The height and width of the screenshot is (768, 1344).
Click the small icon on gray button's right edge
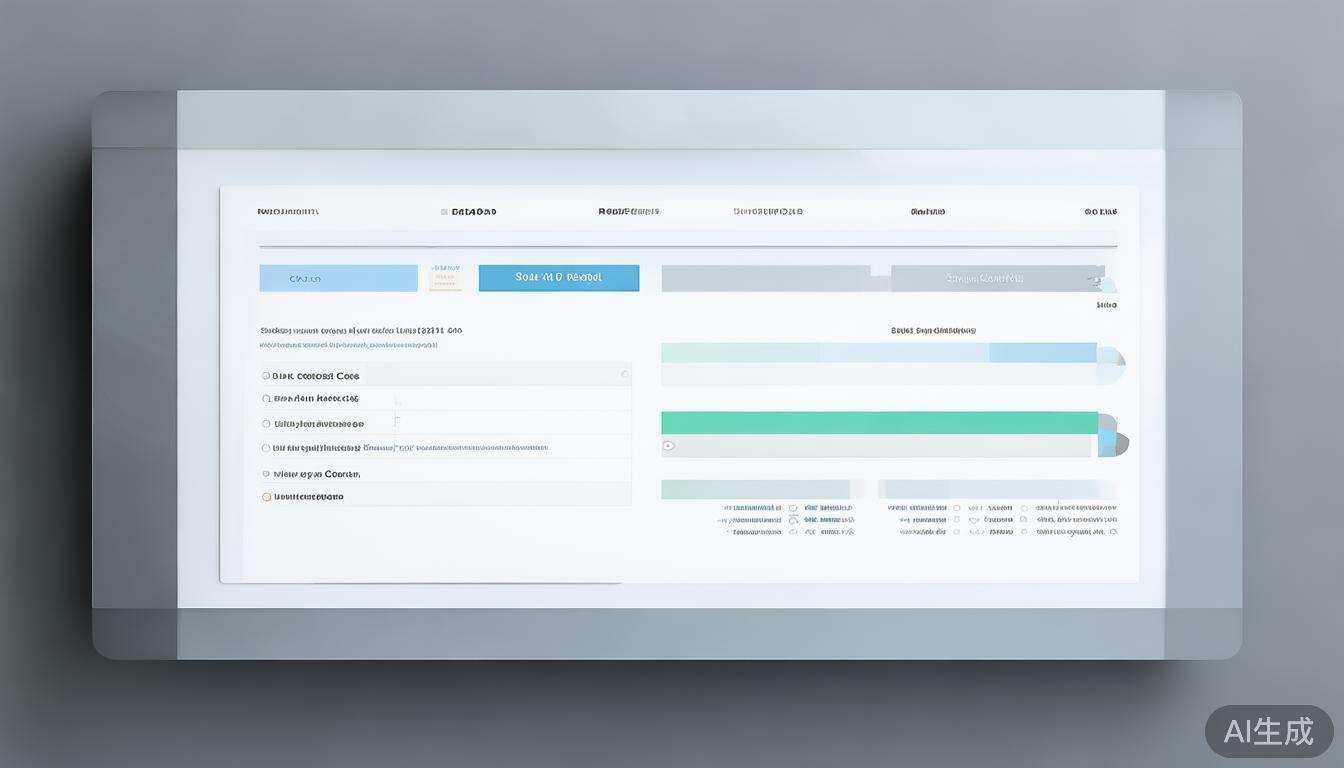(1098, 280)
